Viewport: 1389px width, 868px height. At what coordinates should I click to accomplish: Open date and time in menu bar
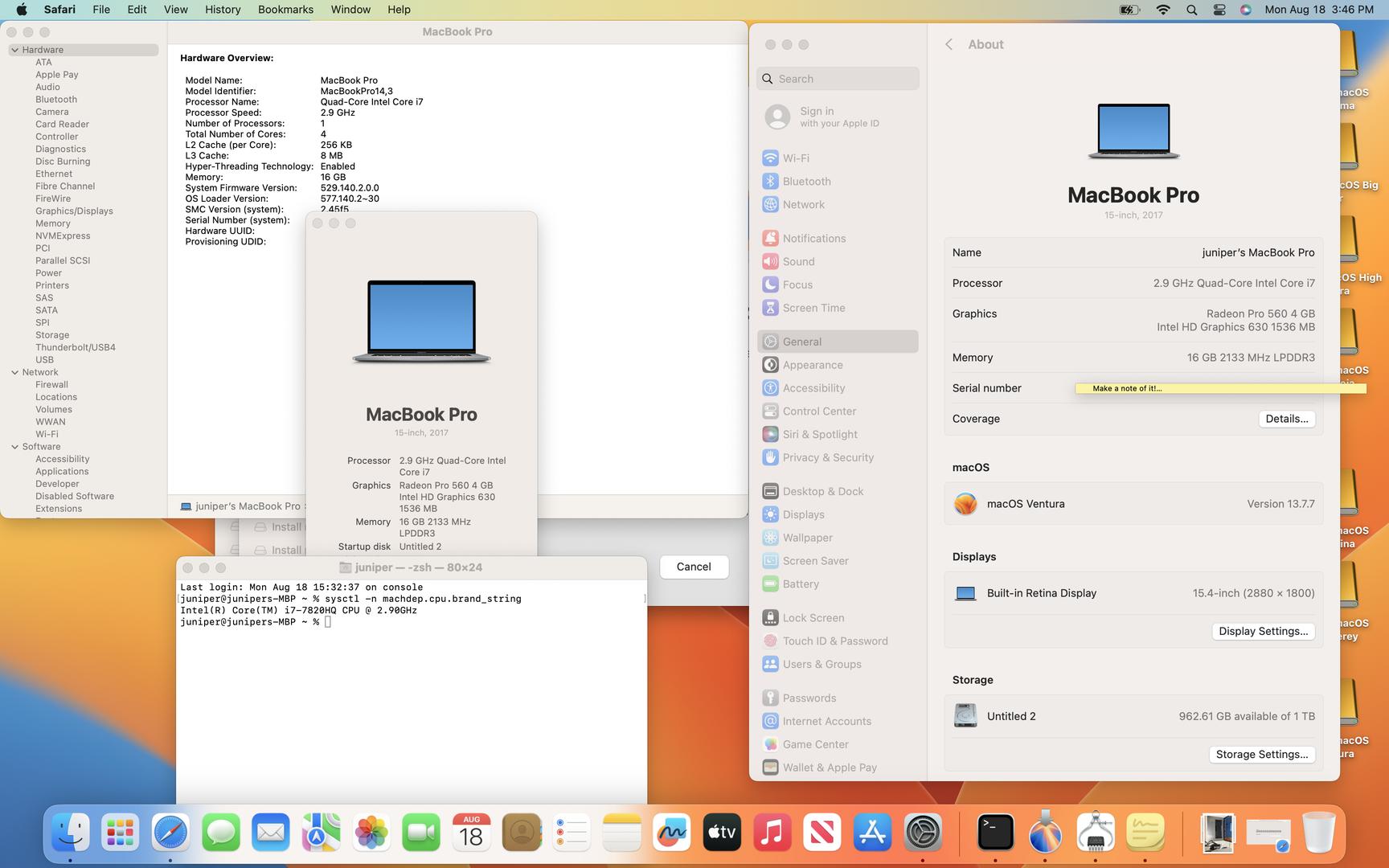tap(1319, 10)
